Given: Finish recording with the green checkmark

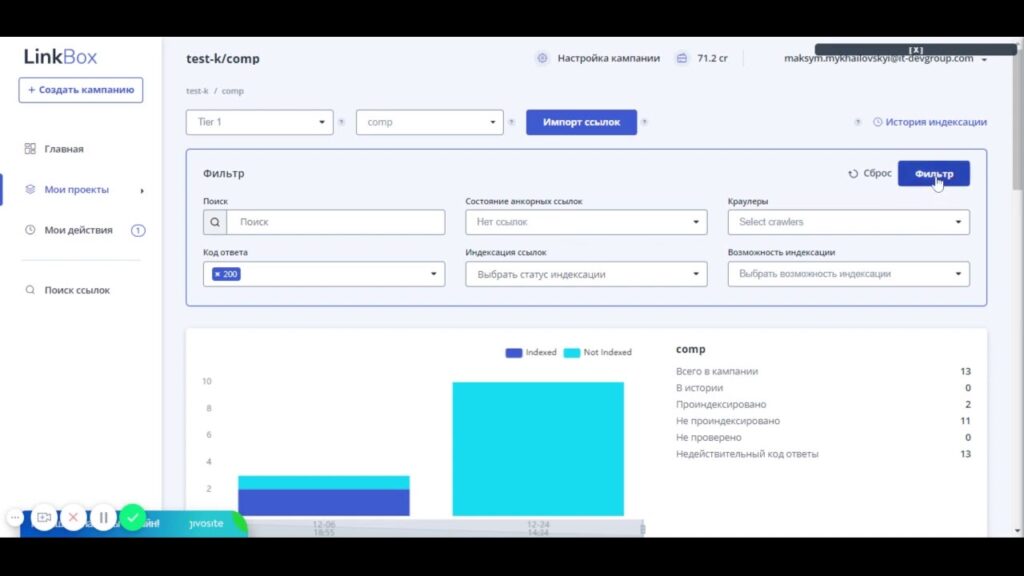Looking at the screenshot, I should (133, 518).
